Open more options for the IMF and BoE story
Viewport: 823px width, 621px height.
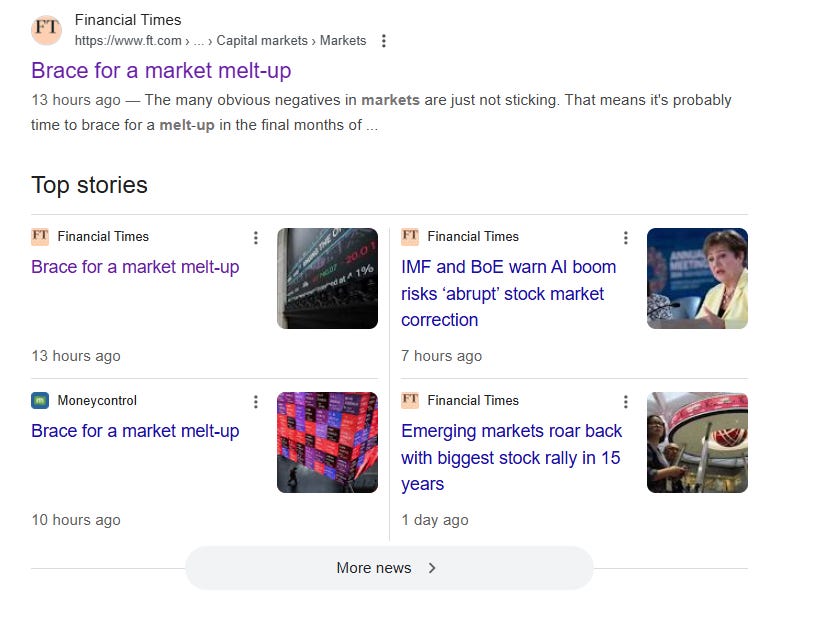point(626,238)
